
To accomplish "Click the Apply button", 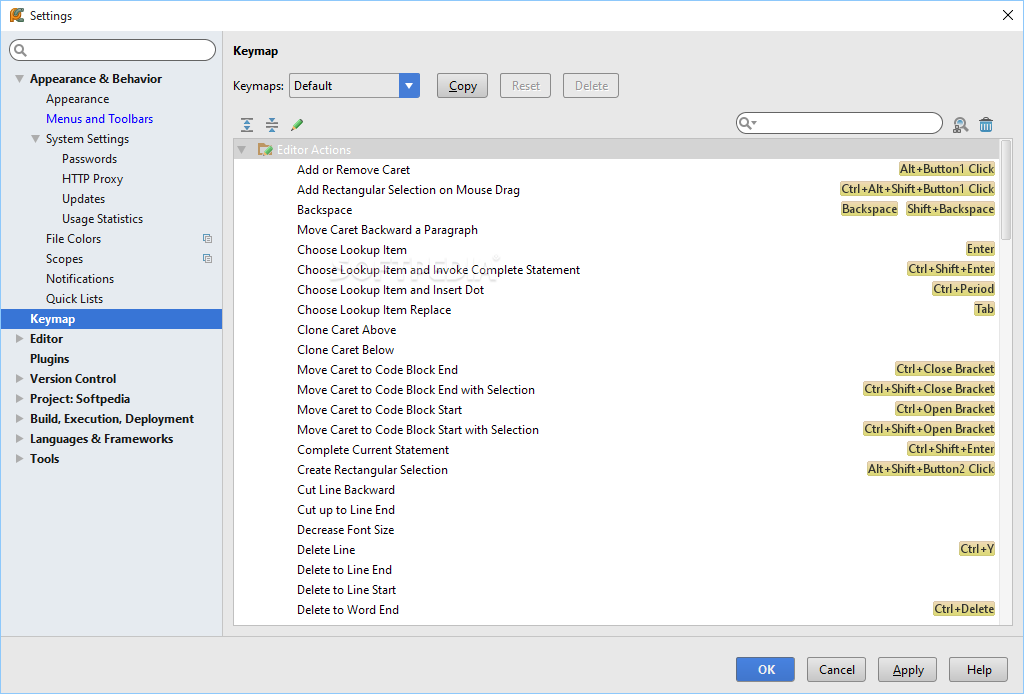I will (x=908, y=670).
